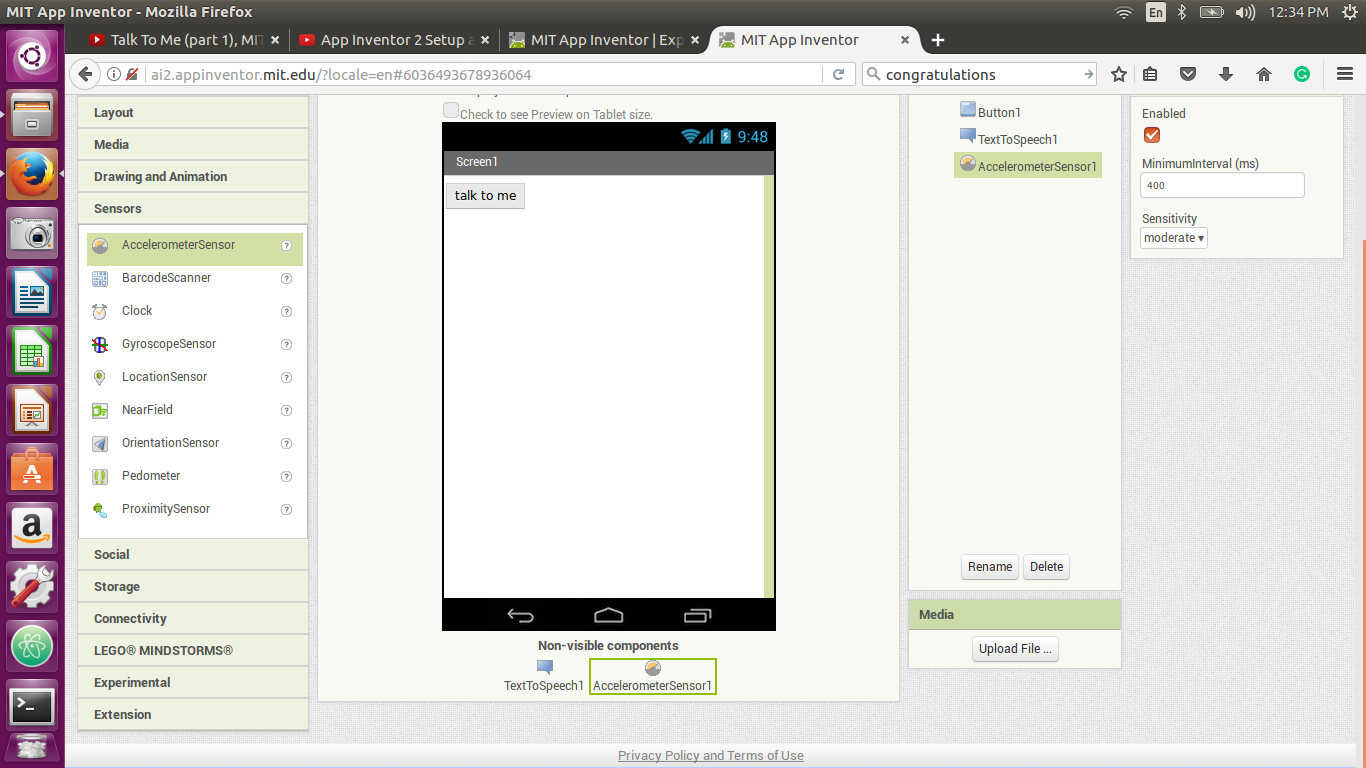Expand the Layout palette section
This screenshot has height=768, width=1366.
pyautogui.click(x=193, y=113)
